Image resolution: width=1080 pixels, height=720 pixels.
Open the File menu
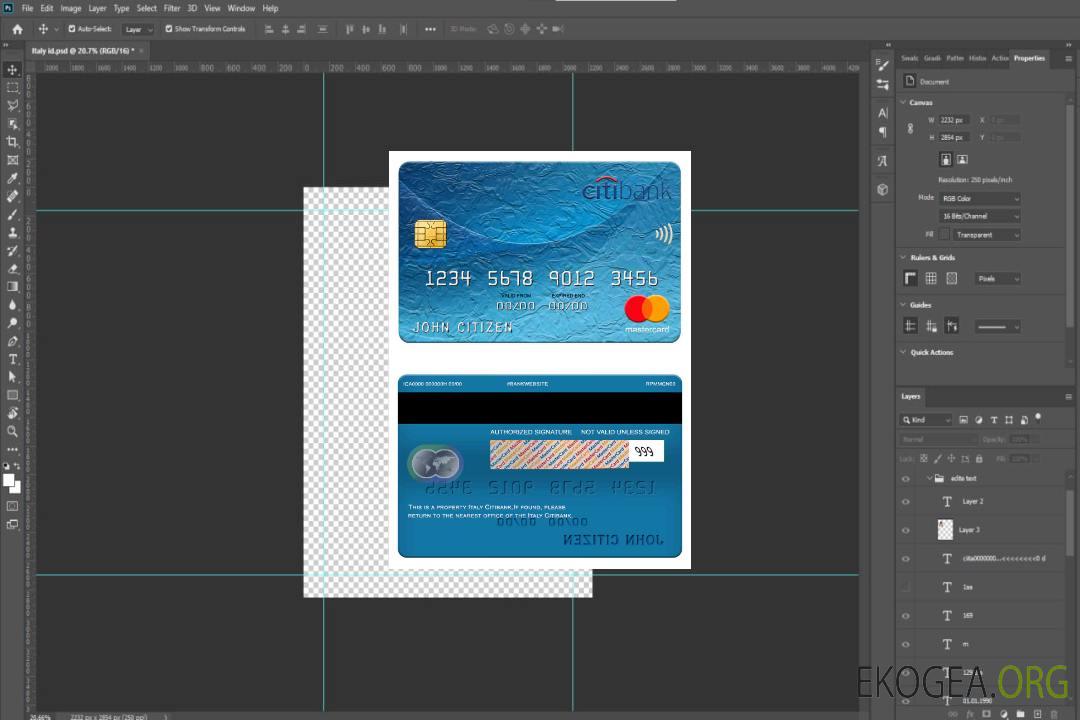27,8
